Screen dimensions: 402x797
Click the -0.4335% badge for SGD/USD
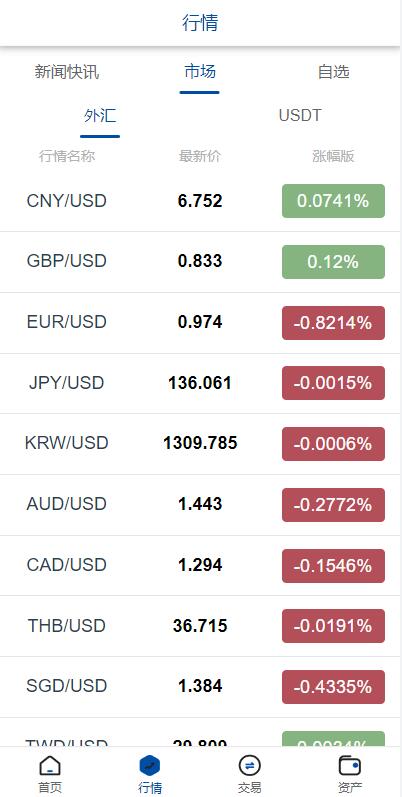click(333, 687)
